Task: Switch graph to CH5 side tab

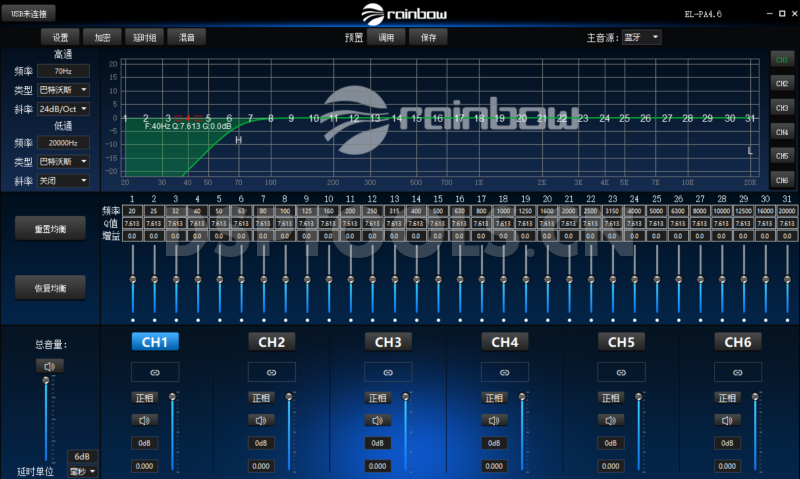Action: coord(782,156)
